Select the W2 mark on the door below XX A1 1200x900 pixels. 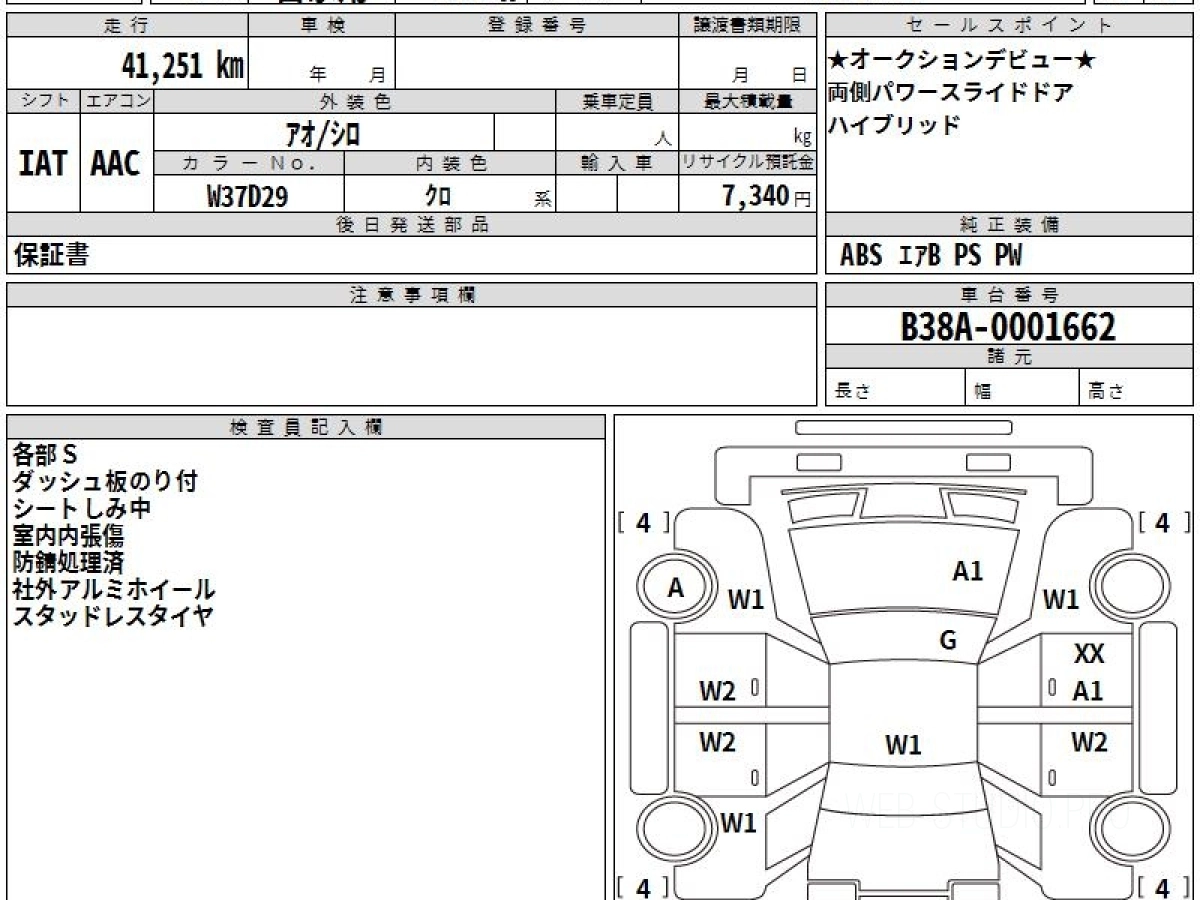[x=1089, y=742]
